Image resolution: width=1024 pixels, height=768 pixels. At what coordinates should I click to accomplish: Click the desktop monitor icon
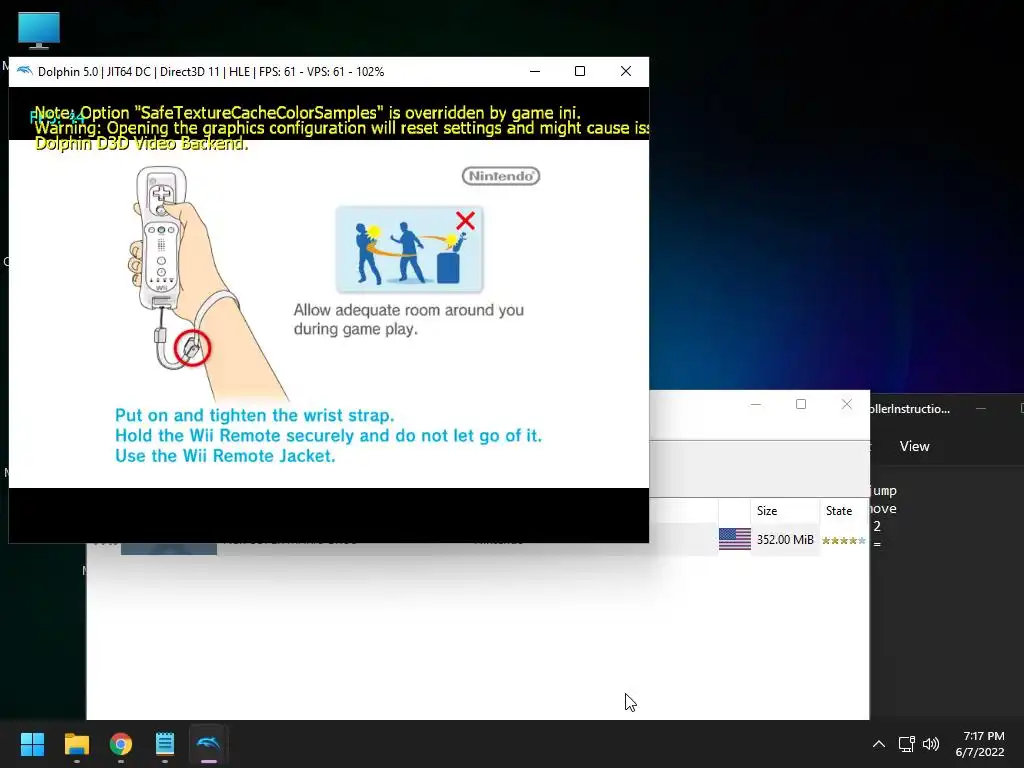pyautogui.click(x=39, y=31)
